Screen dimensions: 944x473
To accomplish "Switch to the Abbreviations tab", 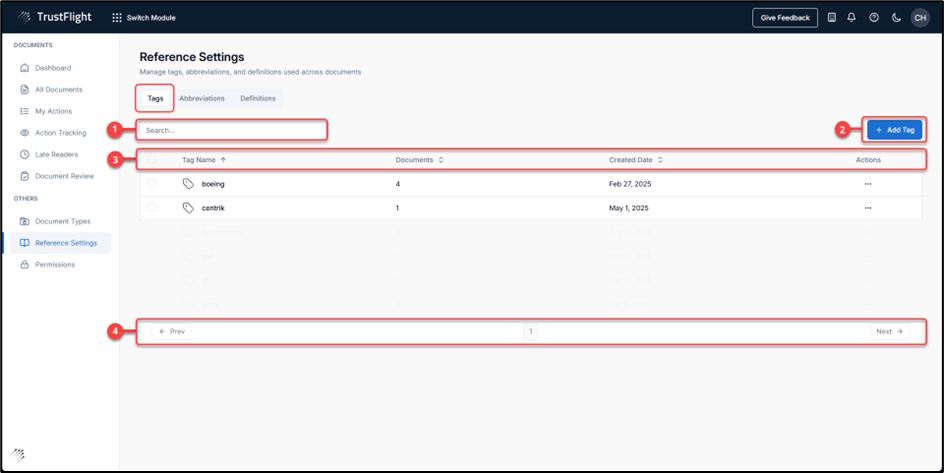I will tap(201, 98).
